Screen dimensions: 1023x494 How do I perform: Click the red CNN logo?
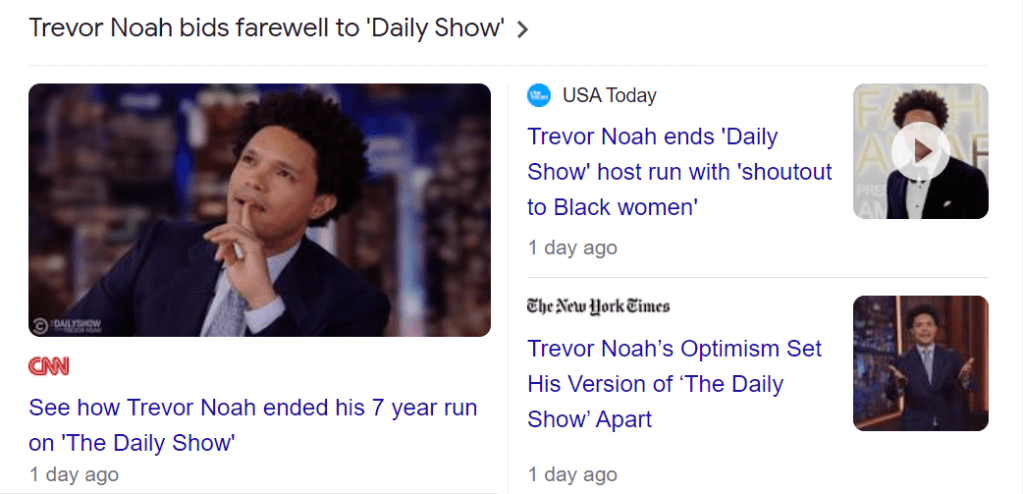49,366
